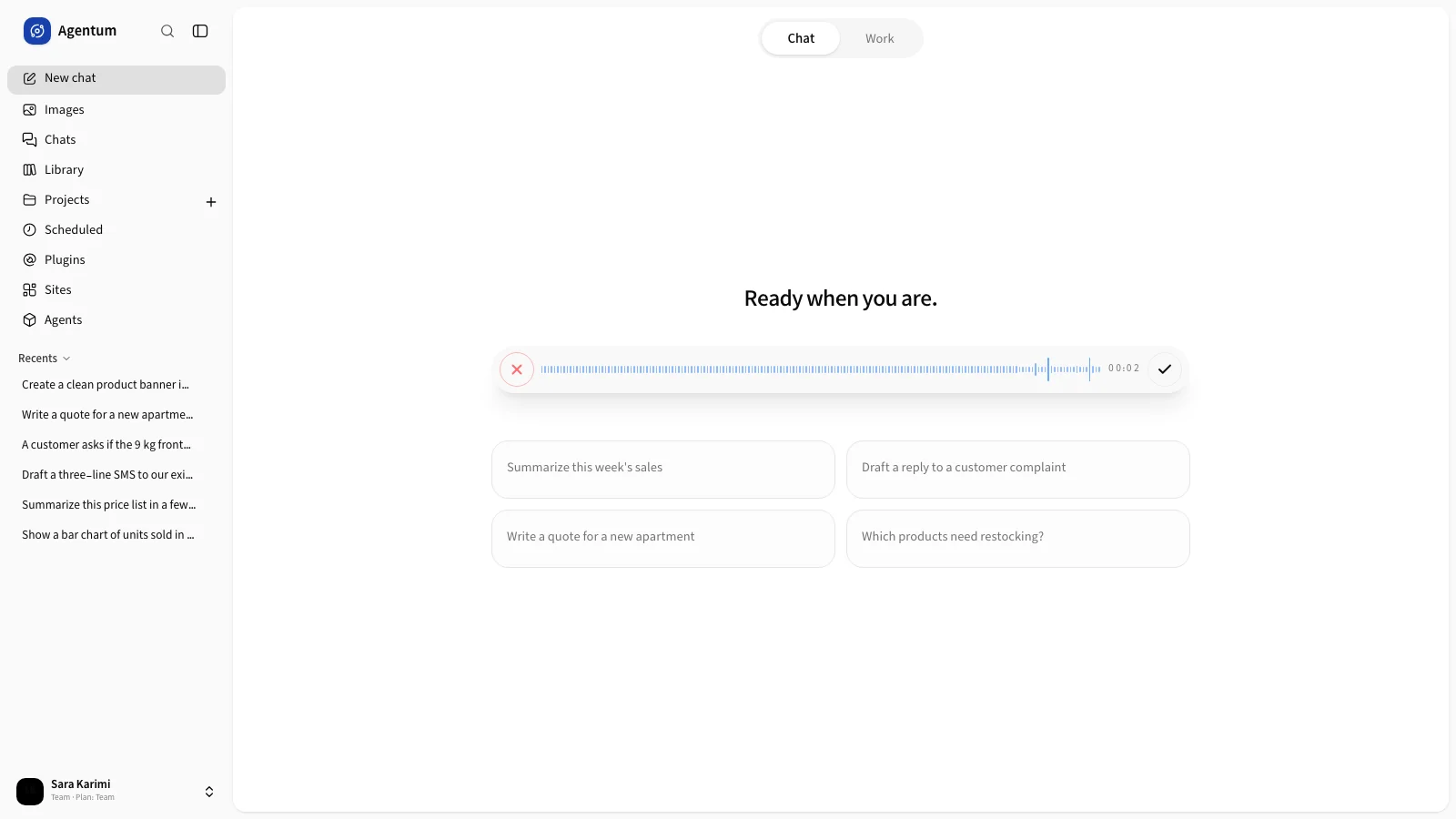This screenshot has width=1456, height=819.
Task: Open the Agents section
Action: click(x=116, y=319)
